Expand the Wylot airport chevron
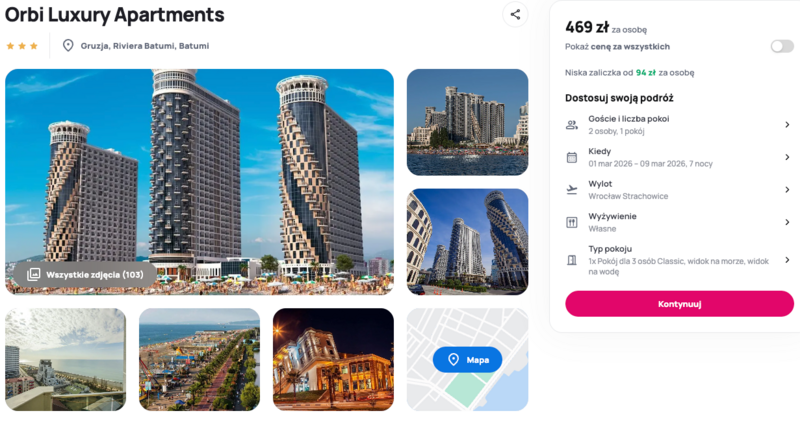Image resolution: width=800 pixels, height=424 pixels. point(787,190)
